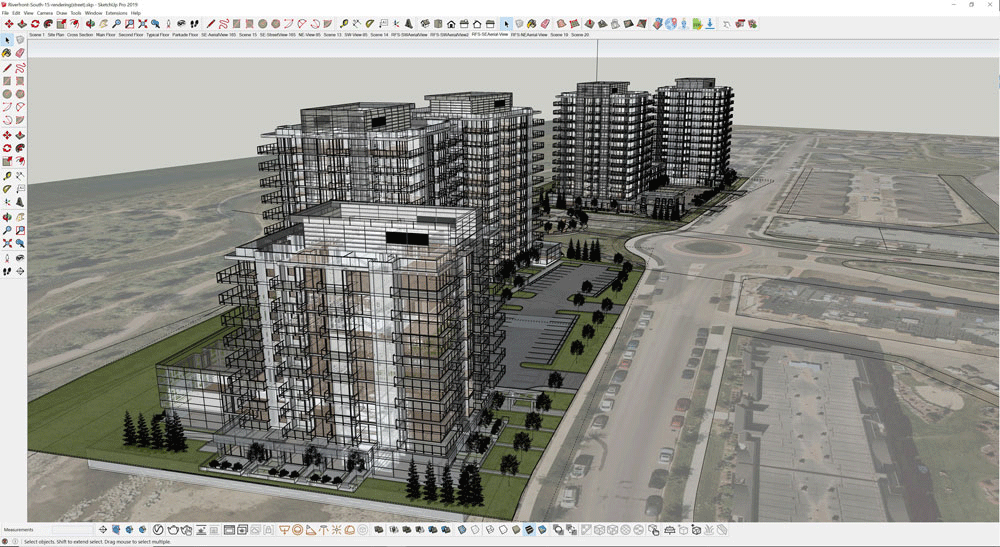This screenshot has height=547, width=1000.
Task: Switch to the Scene 1 tab
Action: pos(37,34)
